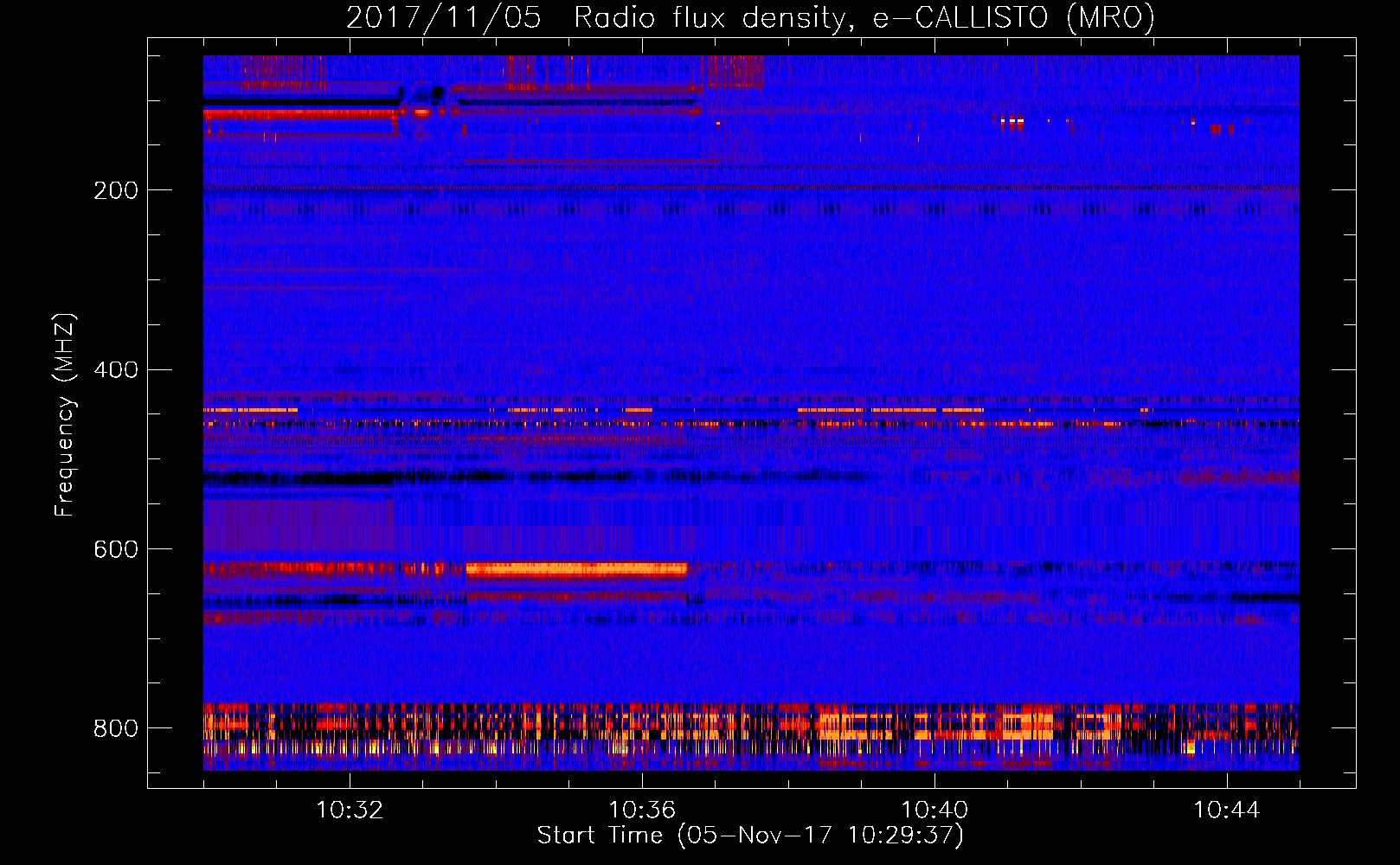This screenshot has height=865, width=1400.
Task: Click the 200 frequency tick label
Action: 116,190
